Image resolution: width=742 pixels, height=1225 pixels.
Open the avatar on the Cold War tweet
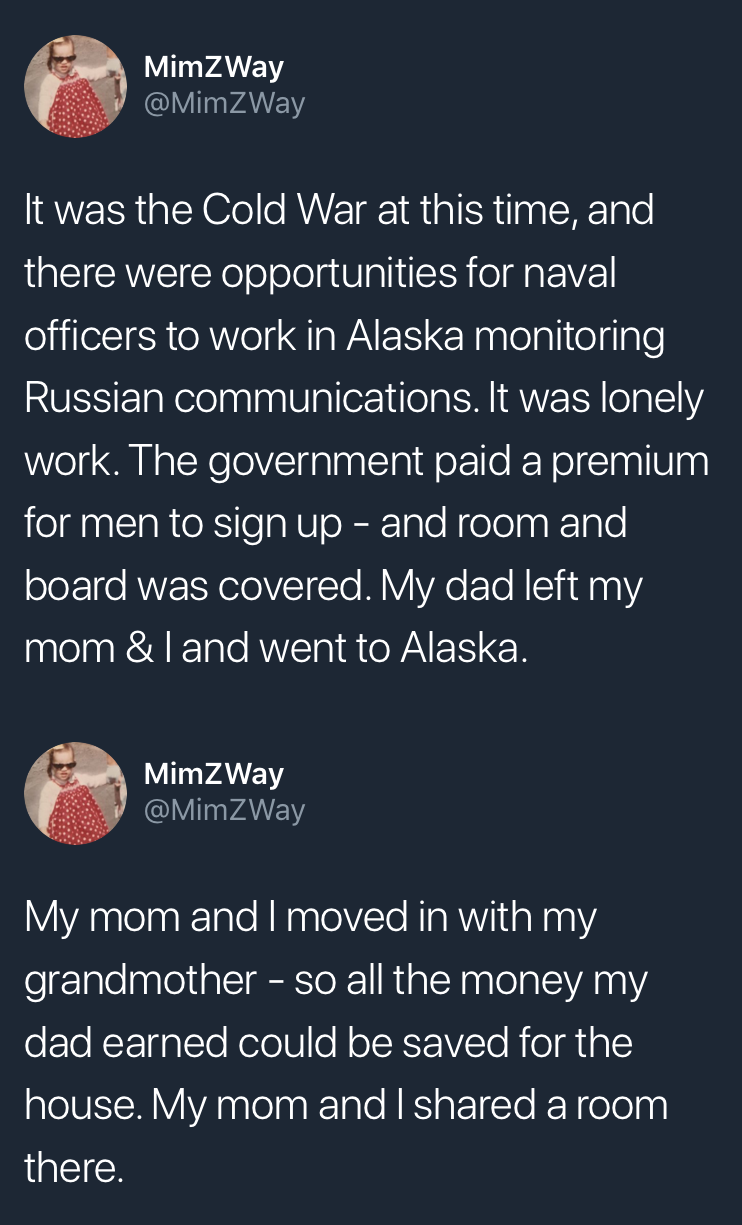[x=76, y=86]
